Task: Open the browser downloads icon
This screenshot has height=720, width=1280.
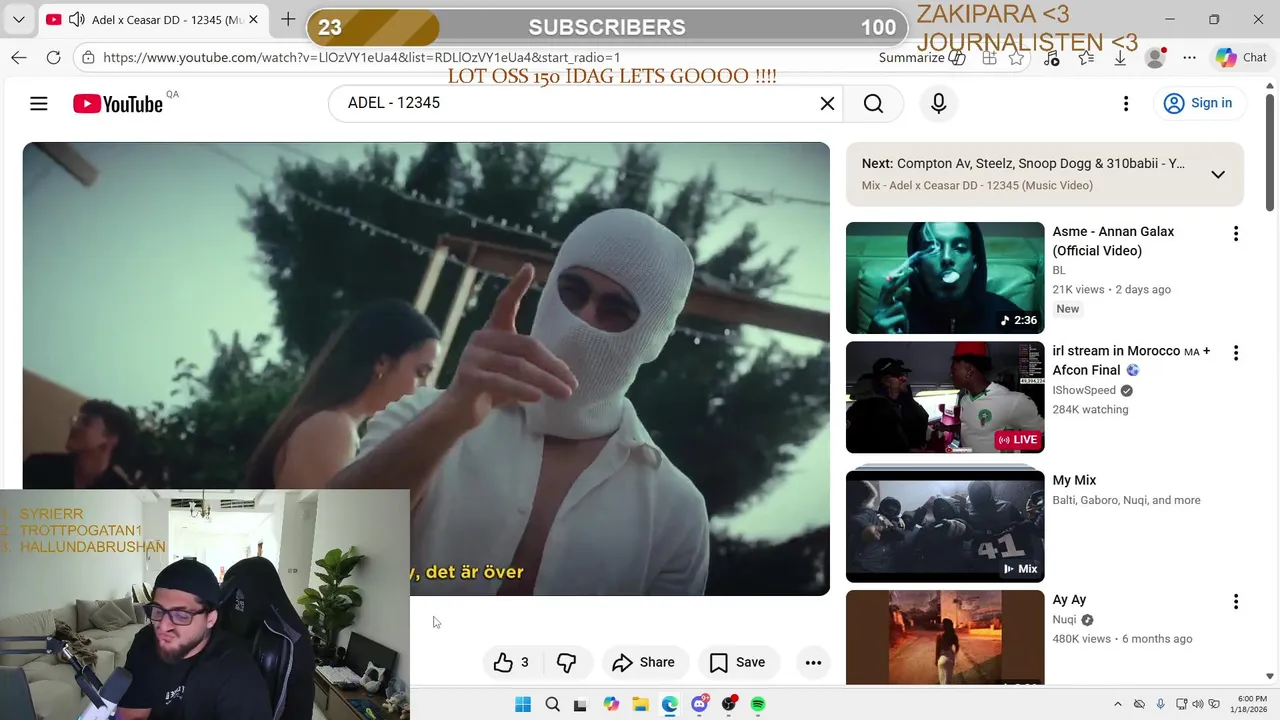Action: tap(1120, 58)
